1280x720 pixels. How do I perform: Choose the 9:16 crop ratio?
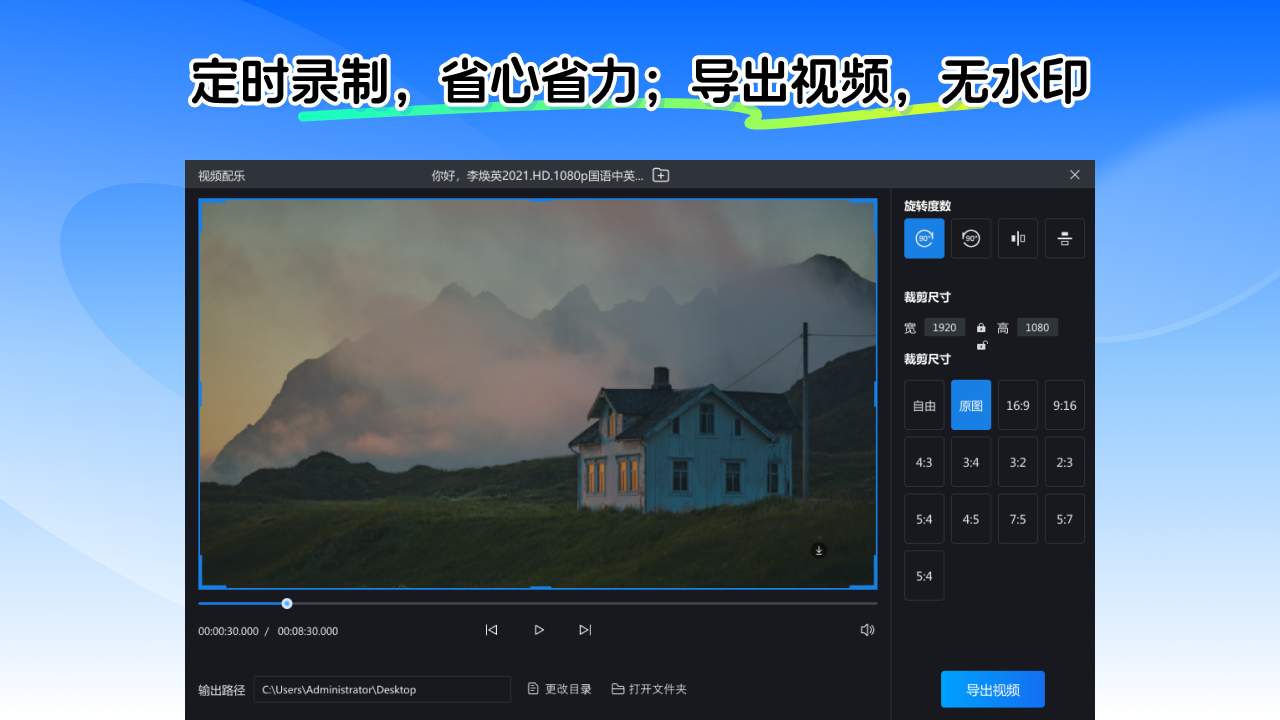1065,405
